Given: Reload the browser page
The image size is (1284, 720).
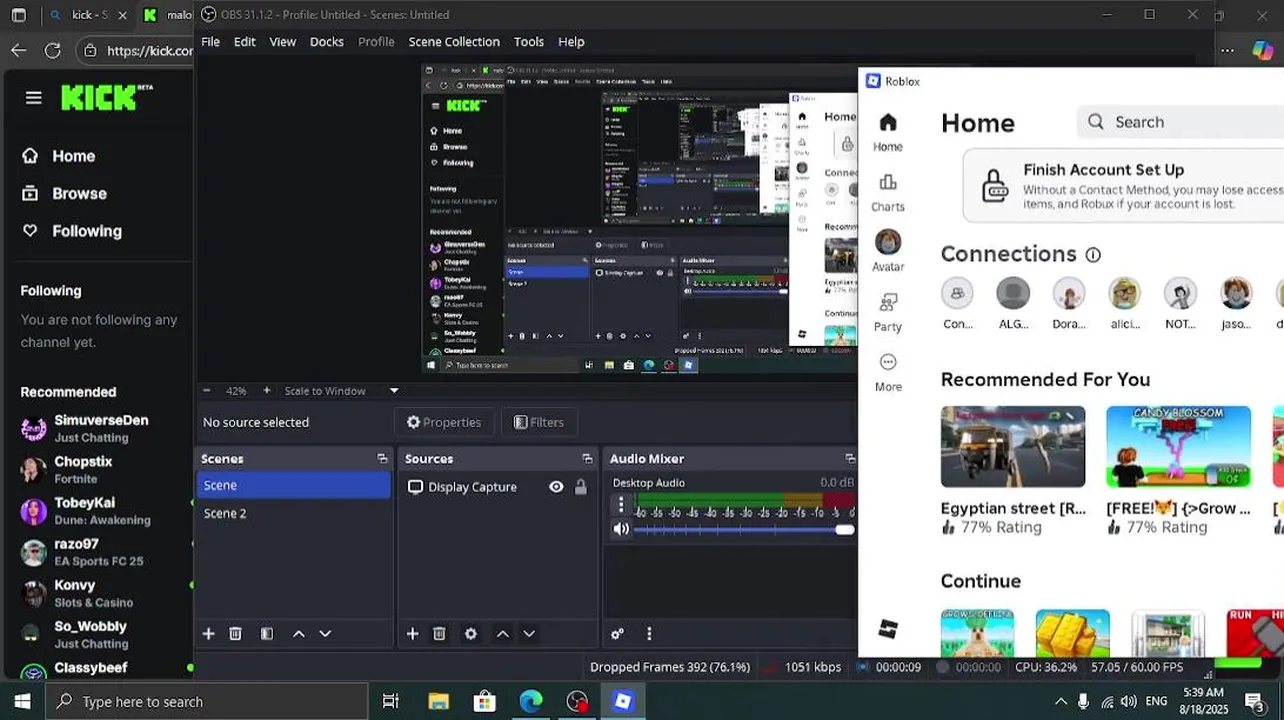Looking at the screenshot, I should 53,50.
